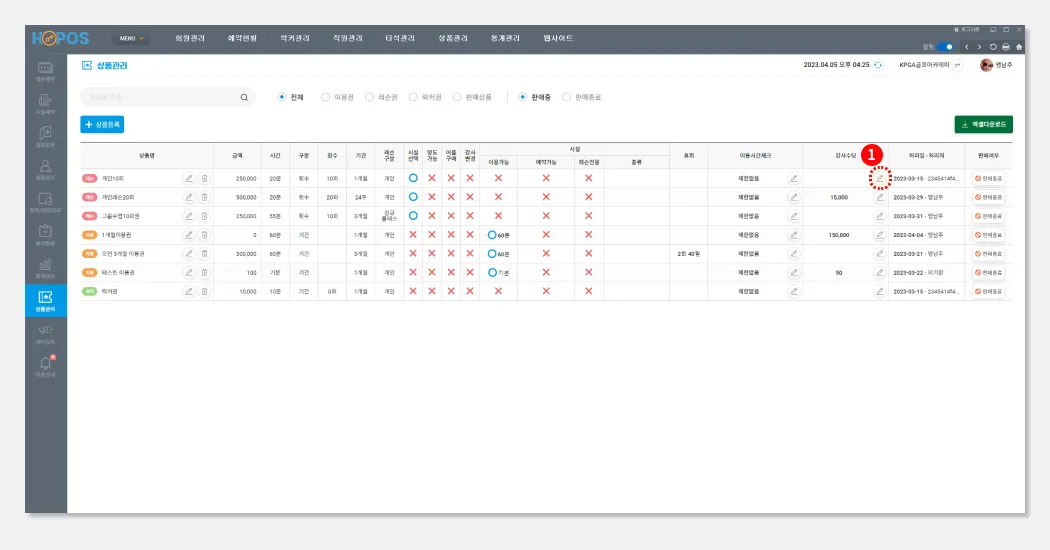
Task: Go to home via the house icon
Action: click(x=1019, y=47)
